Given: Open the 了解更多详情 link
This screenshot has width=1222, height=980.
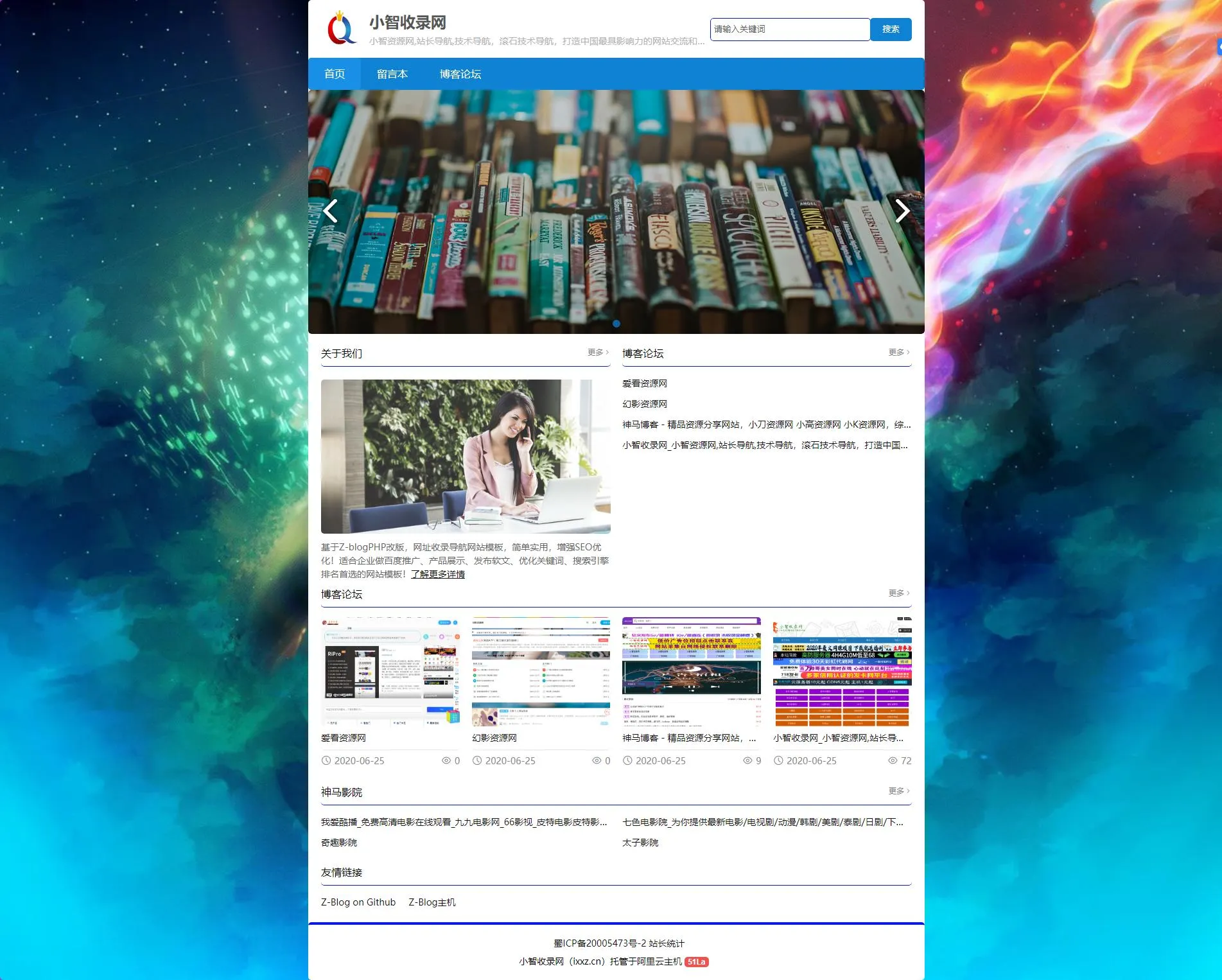Looking at the screenshot, I should (x=439, y=574).
